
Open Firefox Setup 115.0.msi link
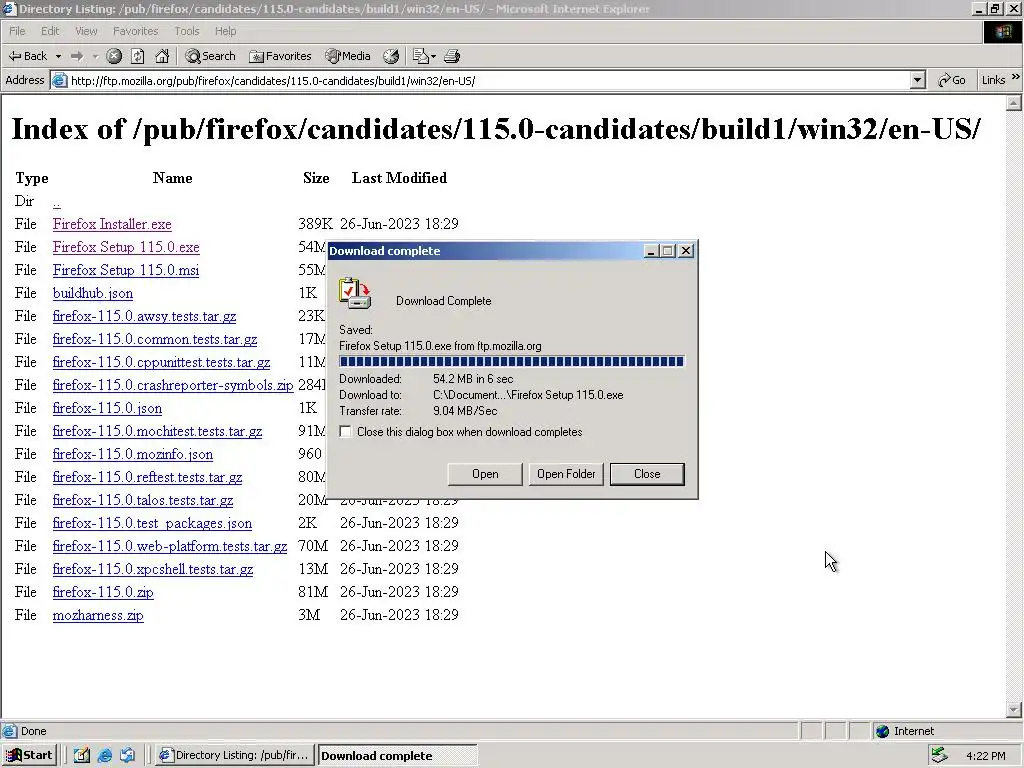pos(125,270)
